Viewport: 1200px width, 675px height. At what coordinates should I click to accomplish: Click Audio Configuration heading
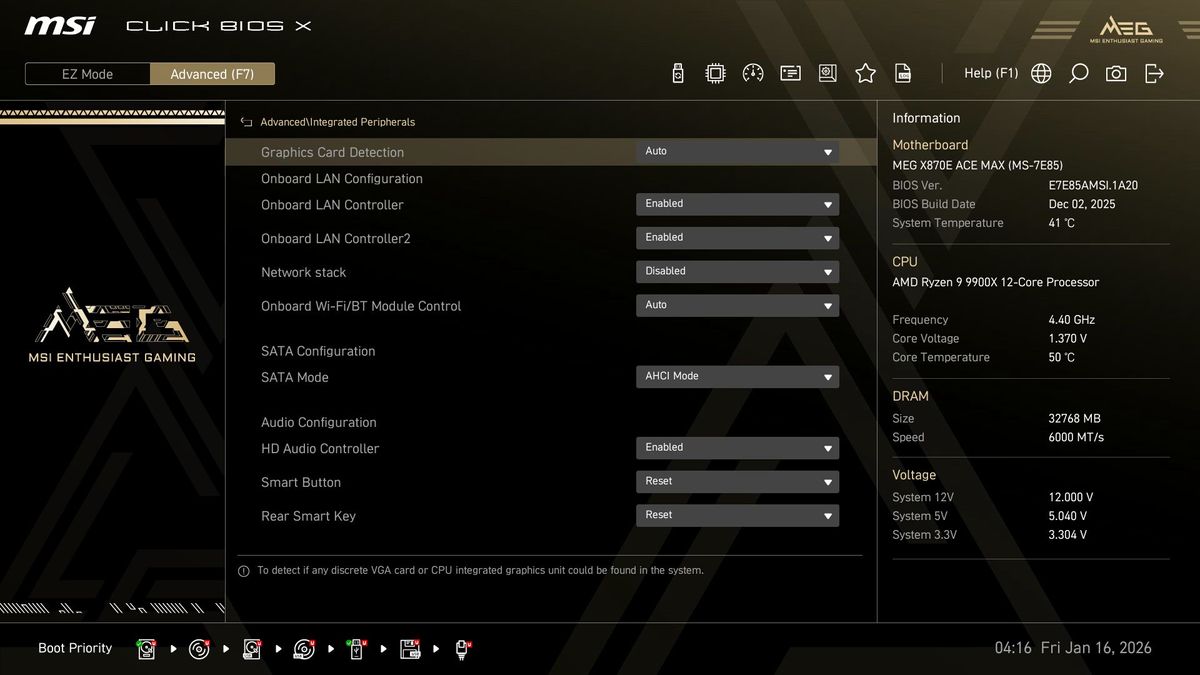pyautogui.click(x=319, y=423)
